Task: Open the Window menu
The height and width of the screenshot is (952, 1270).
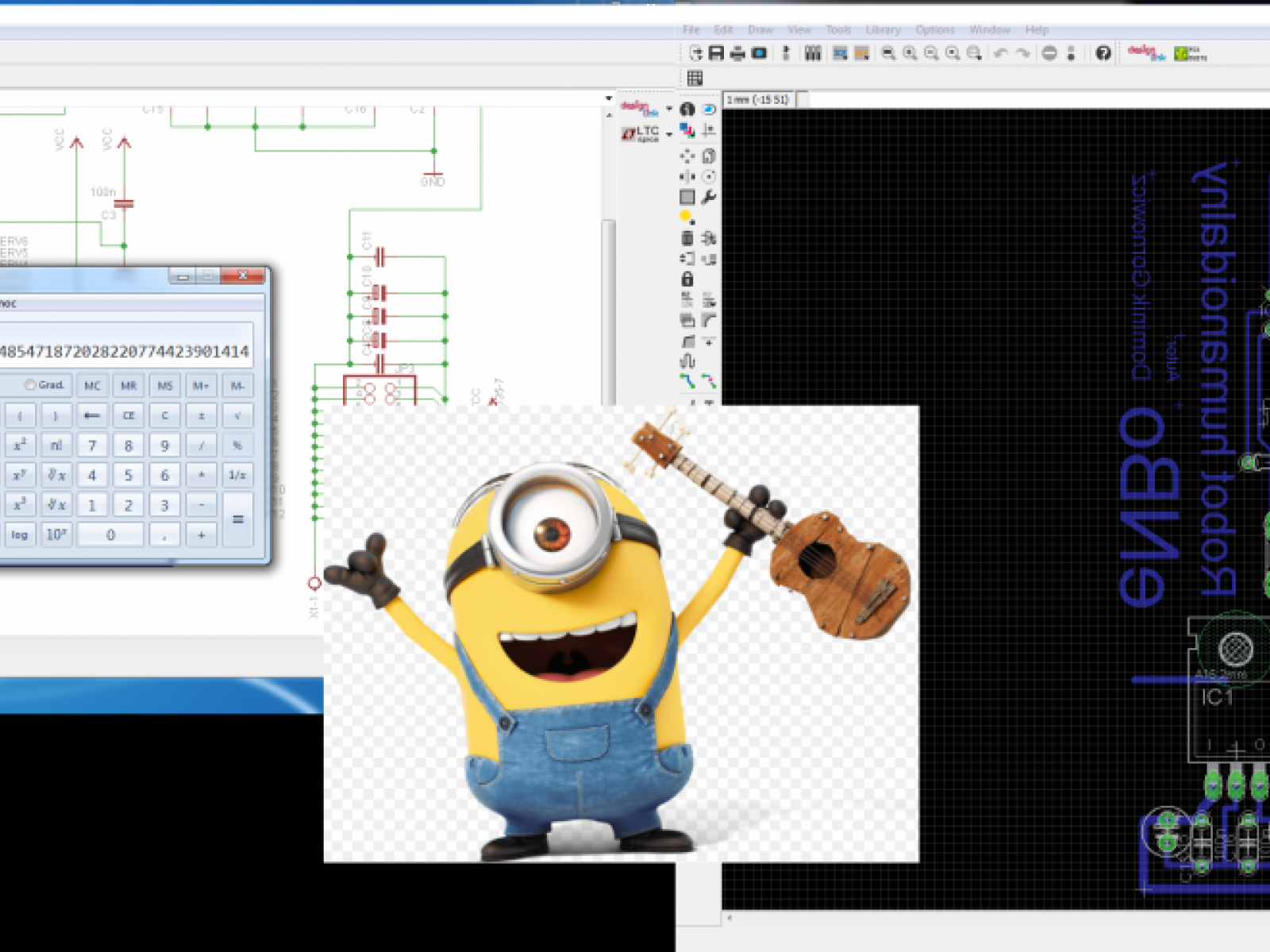Action: click(990, 29)
